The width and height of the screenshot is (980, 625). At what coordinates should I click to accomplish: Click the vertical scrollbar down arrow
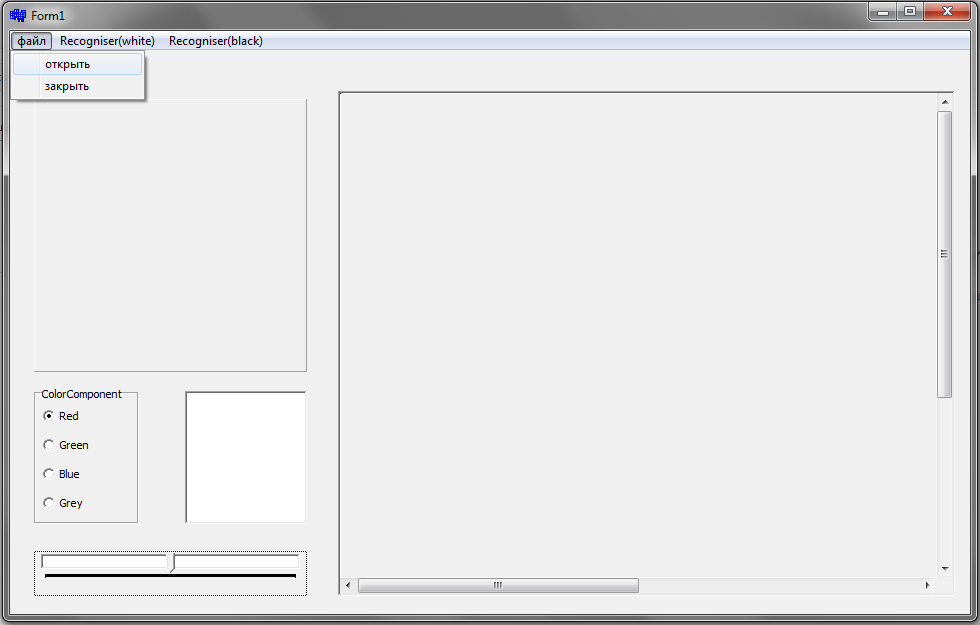click(945, 569)
